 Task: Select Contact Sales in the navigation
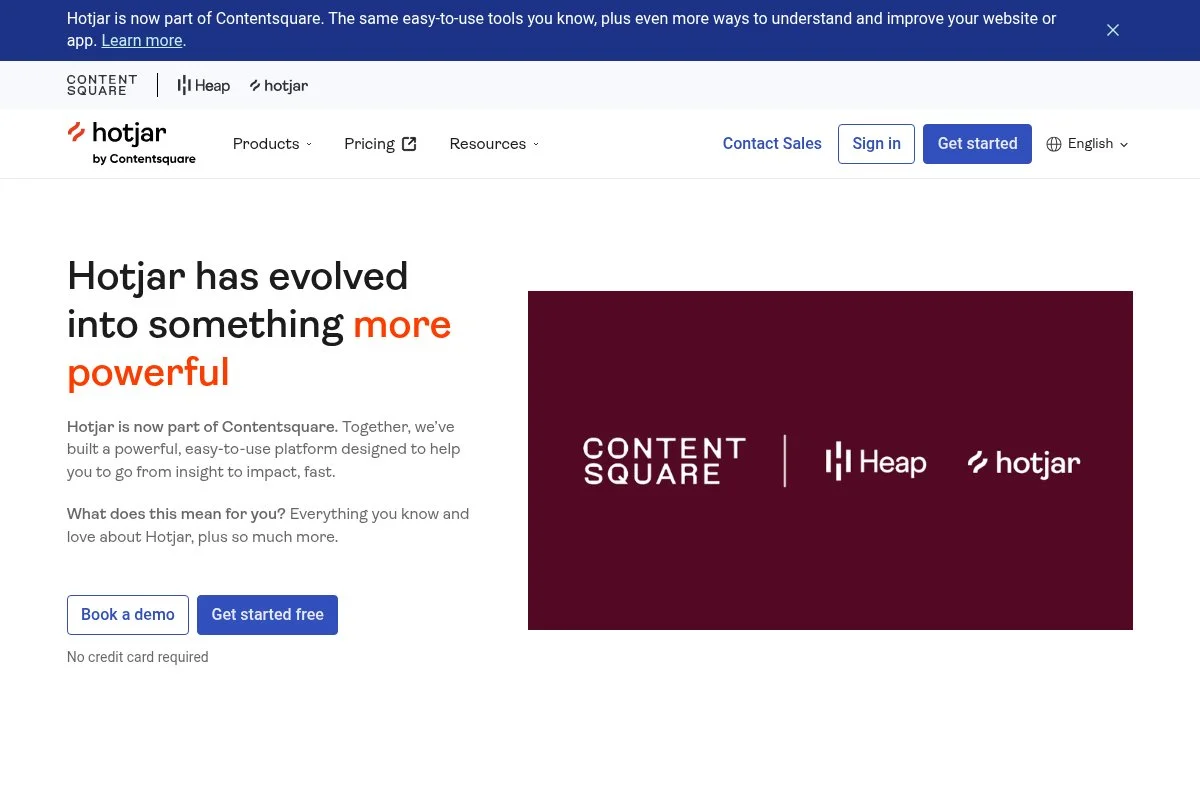point(772,144)
